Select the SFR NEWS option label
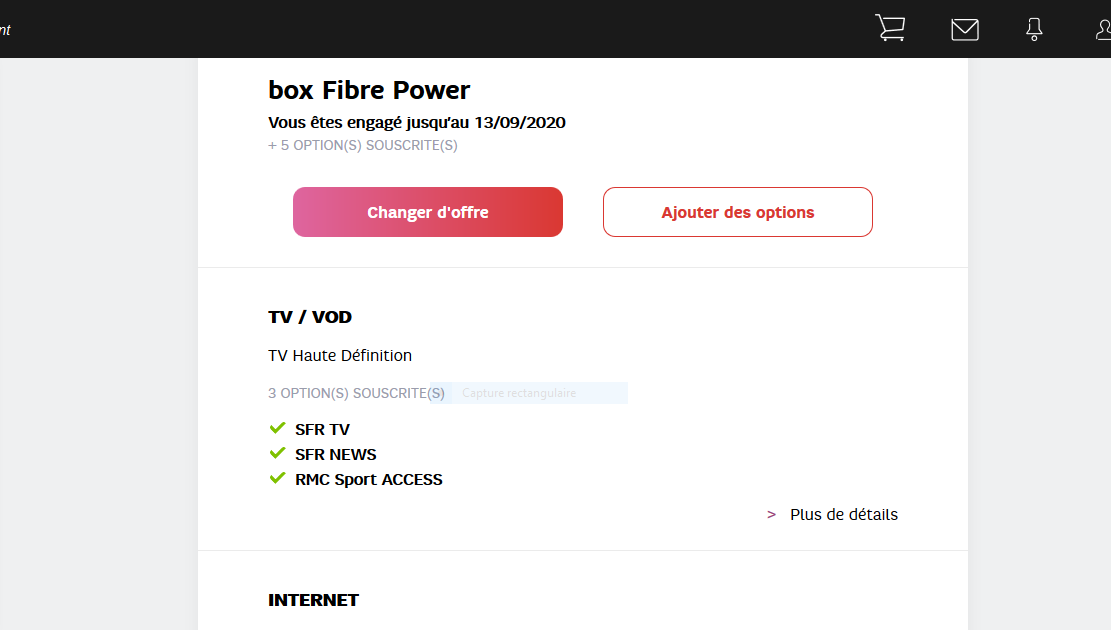Image resolution: width=1111 pixels, height=630 pixels. click(335, 455)
